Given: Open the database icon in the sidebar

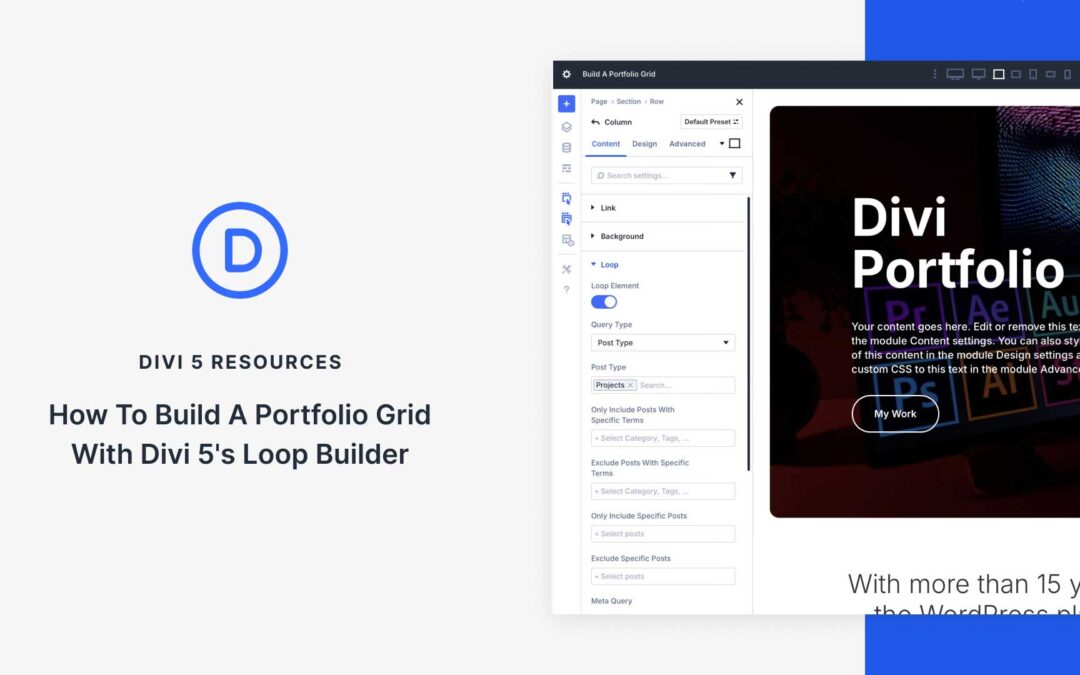Looking at the screenshot, I should pyautogui.click(x=566, y=148).
